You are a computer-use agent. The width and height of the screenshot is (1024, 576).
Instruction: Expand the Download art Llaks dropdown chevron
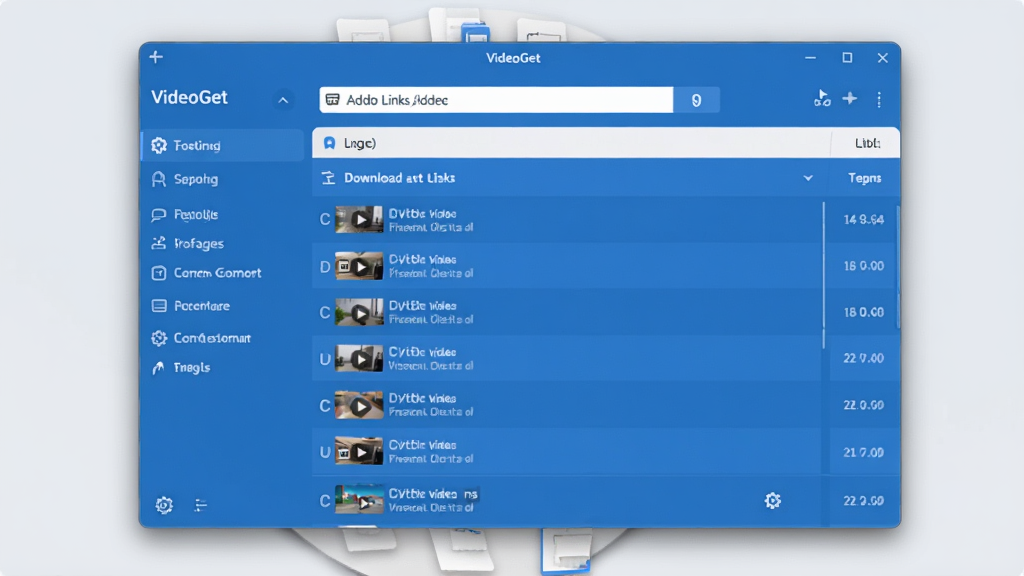point(808,178)
